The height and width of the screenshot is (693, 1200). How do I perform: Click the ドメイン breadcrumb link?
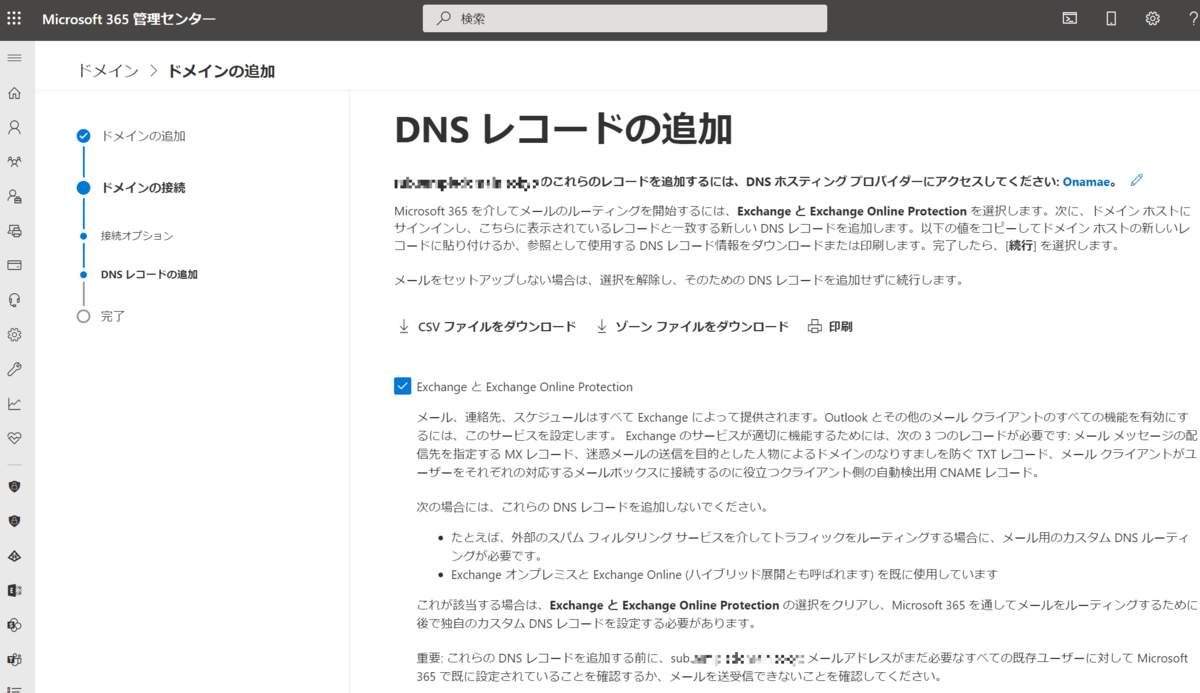point(107,71)
